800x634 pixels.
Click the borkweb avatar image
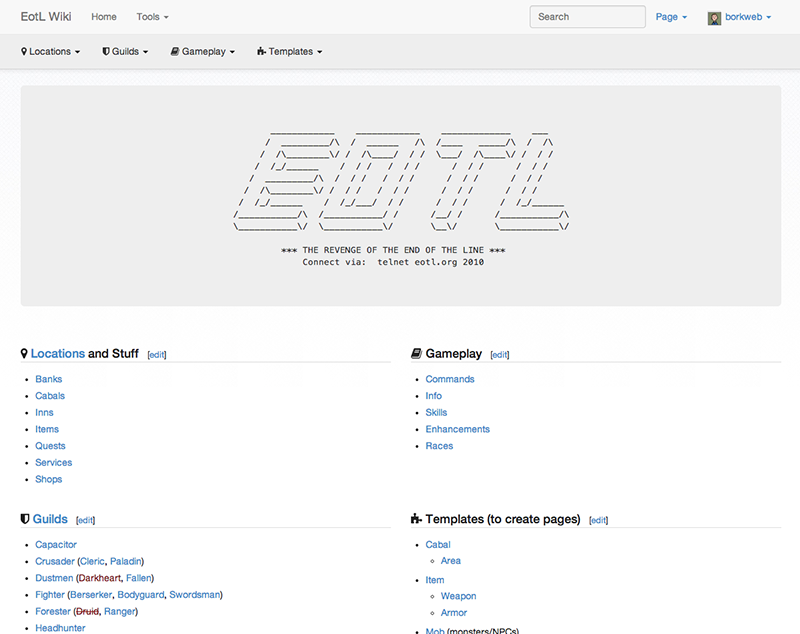coord(714,18)
